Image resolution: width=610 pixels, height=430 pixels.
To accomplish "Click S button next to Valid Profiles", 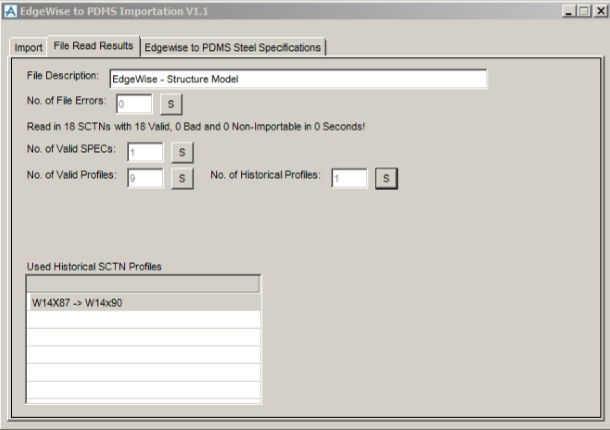I will (x=182, y=179).
